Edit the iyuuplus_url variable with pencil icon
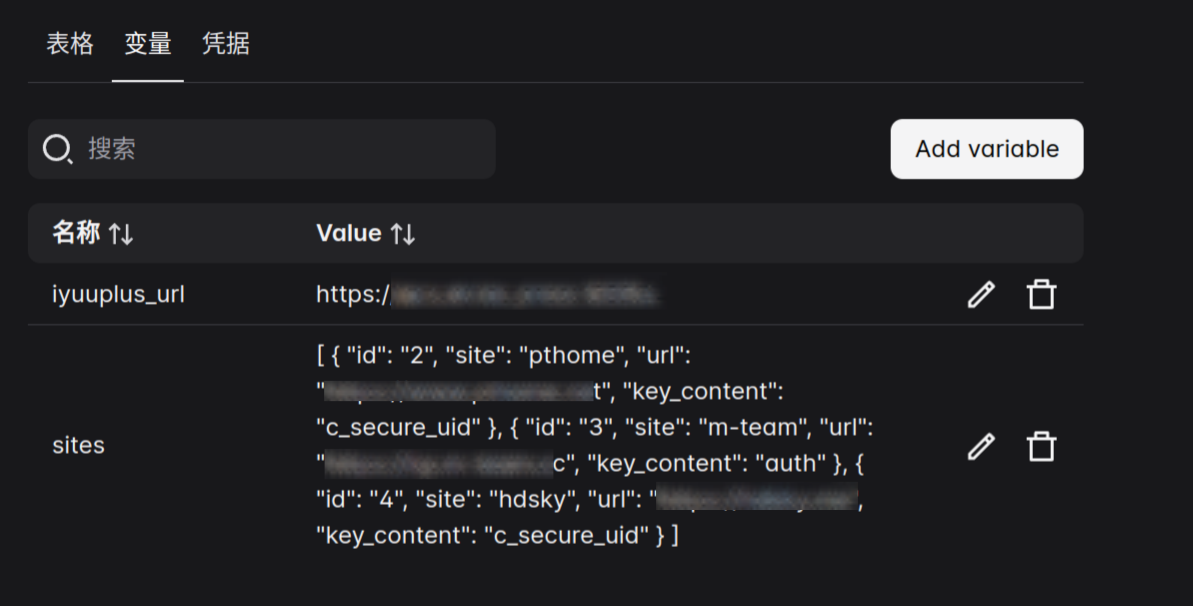This screenshot has height=606, width=1193. pos(981,295)
